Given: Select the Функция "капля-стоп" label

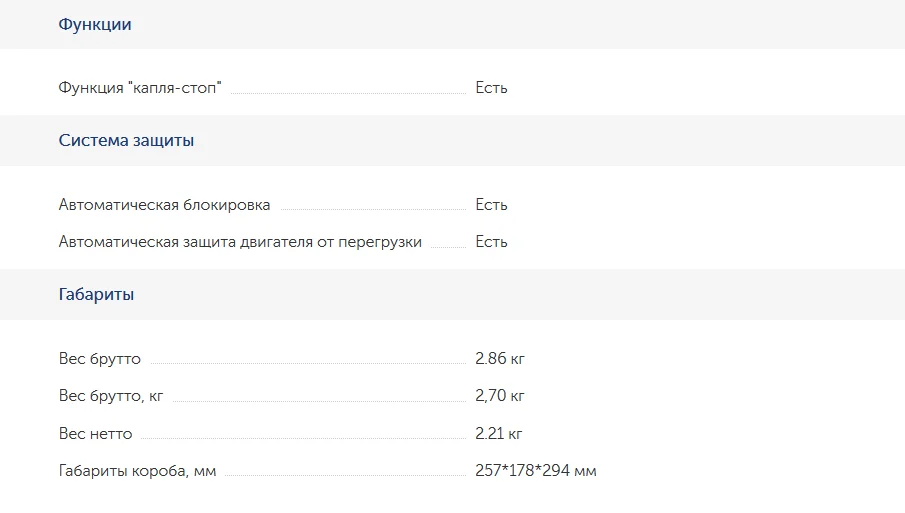Looking at the screenshot, I should coord(140,88).
